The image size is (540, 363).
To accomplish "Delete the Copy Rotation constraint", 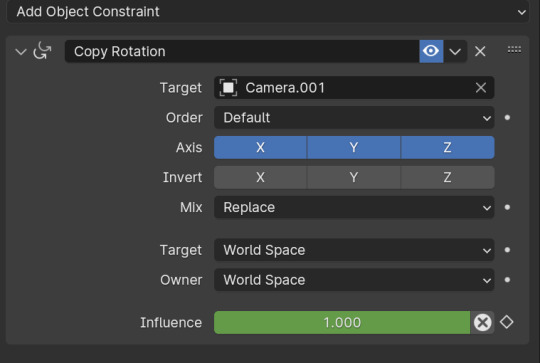I will [480, 52].
